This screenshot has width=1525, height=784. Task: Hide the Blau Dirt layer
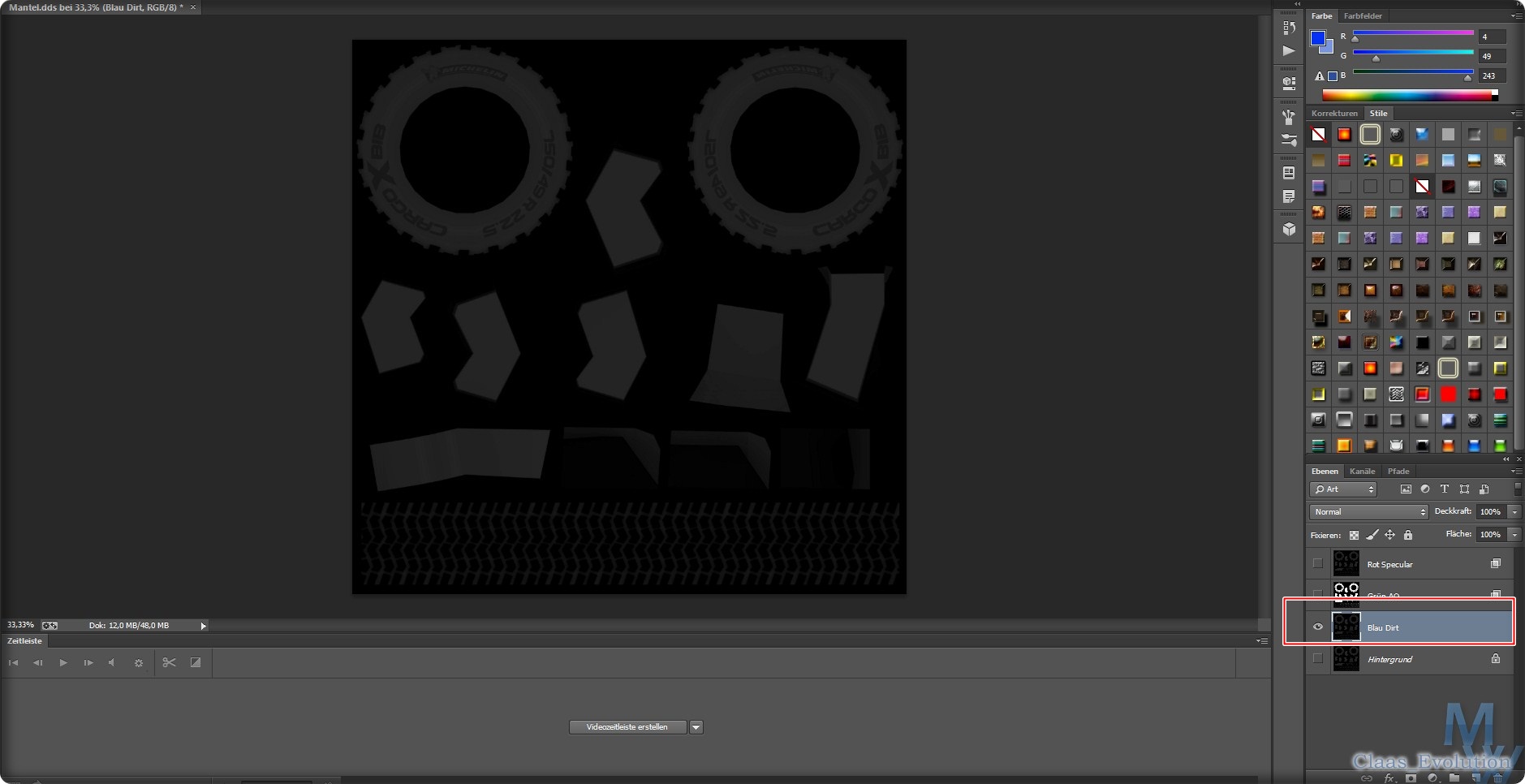1318,627
